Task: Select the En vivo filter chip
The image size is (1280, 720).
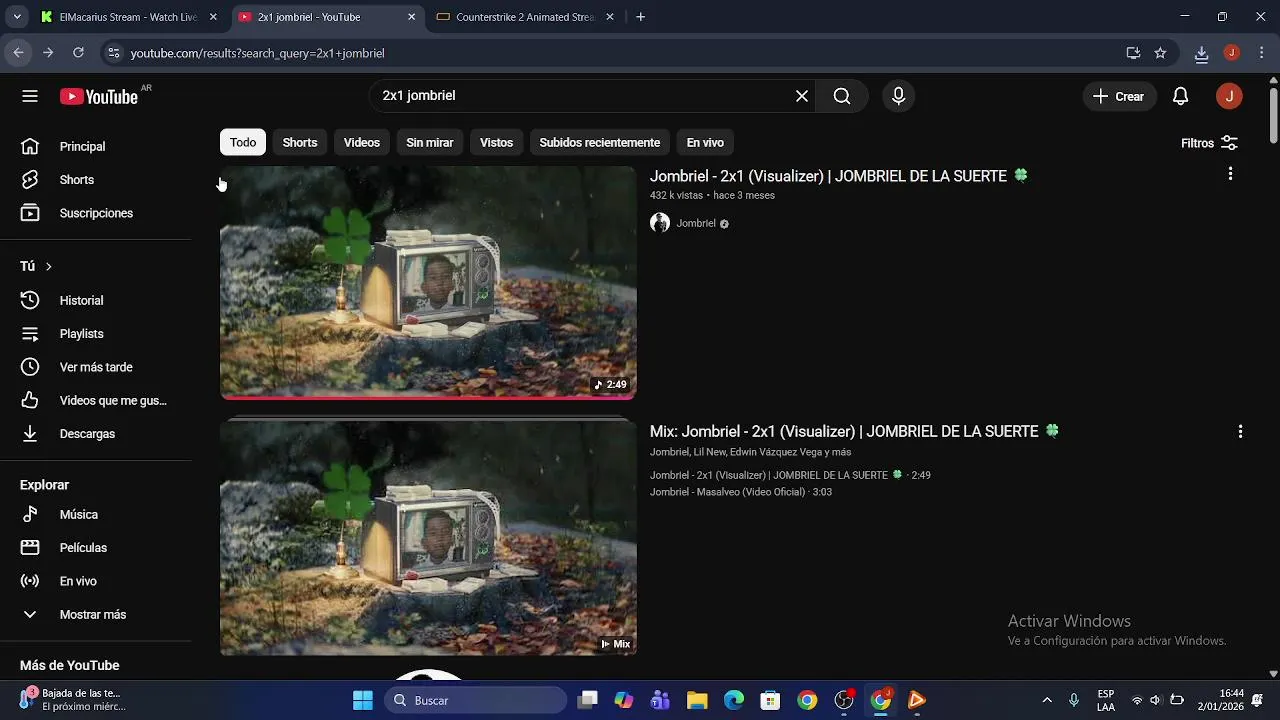Action: pyautogui.click(x=705, y=142)
